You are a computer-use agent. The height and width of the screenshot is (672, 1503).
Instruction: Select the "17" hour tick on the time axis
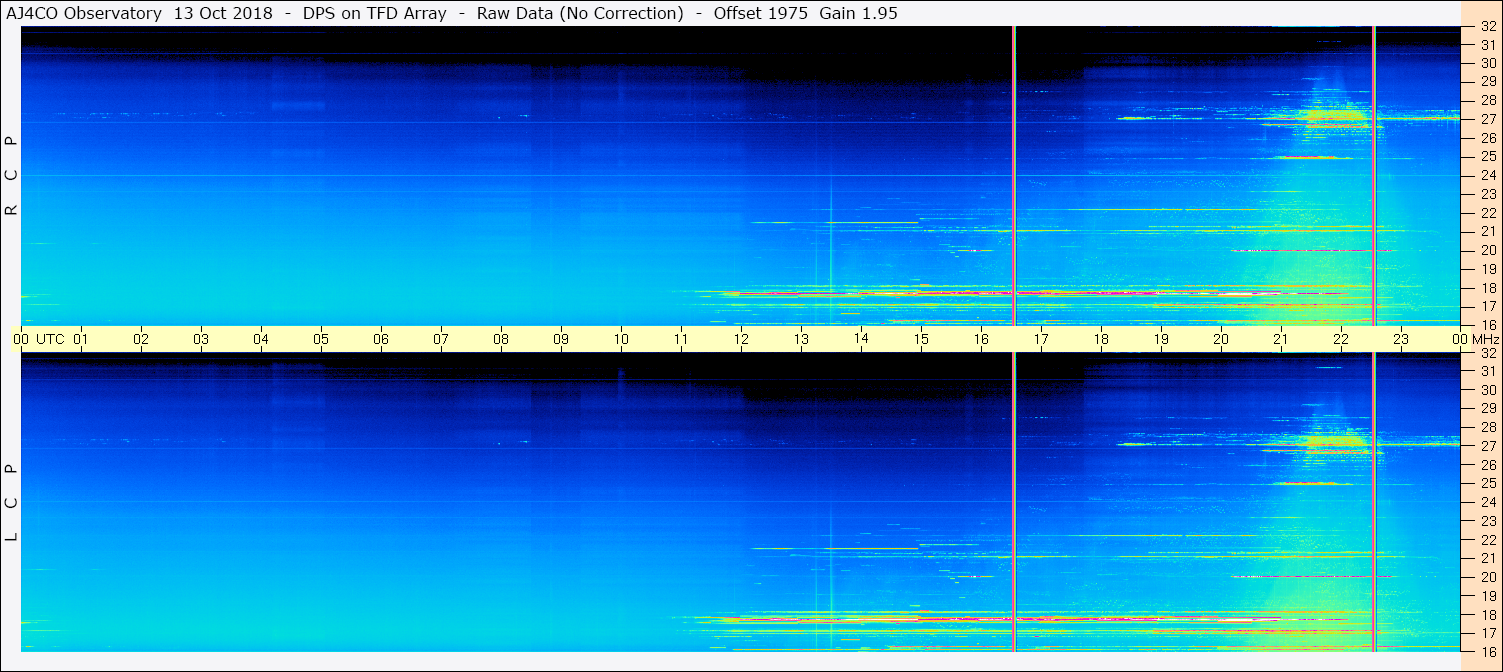(1041, 339)
